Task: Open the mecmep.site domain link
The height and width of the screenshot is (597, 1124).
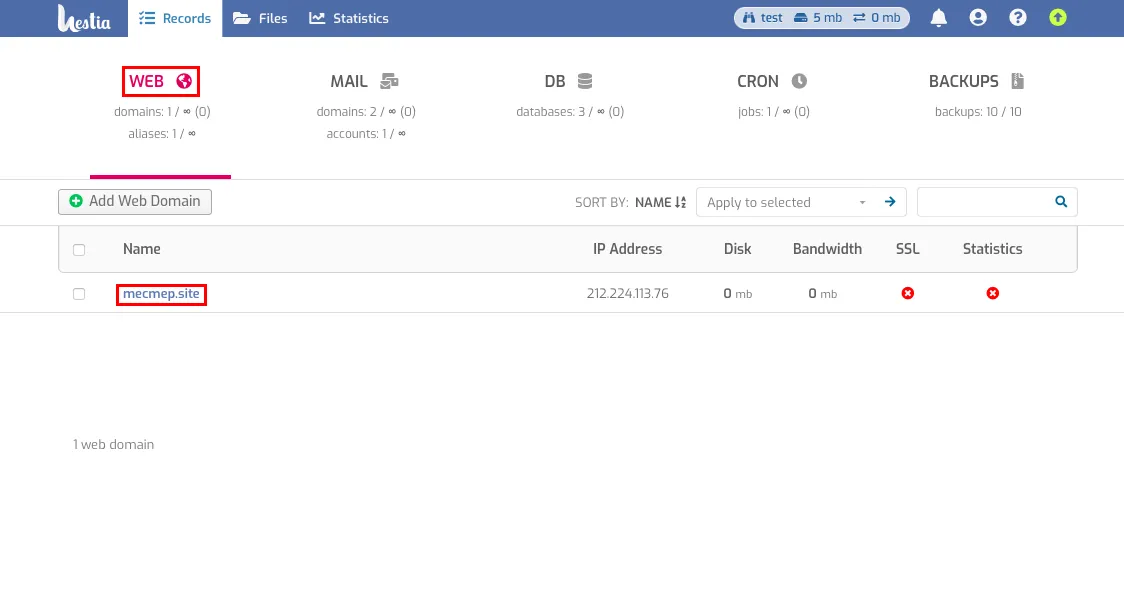Action: point(161,294)
